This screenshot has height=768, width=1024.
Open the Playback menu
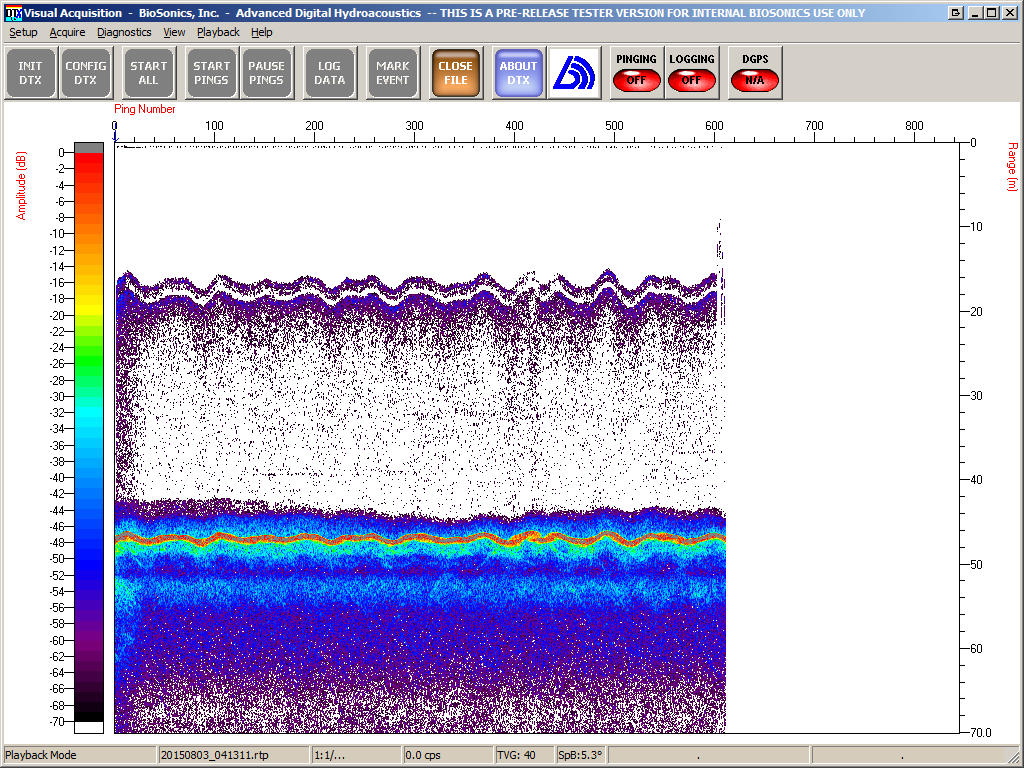[218, 32]
